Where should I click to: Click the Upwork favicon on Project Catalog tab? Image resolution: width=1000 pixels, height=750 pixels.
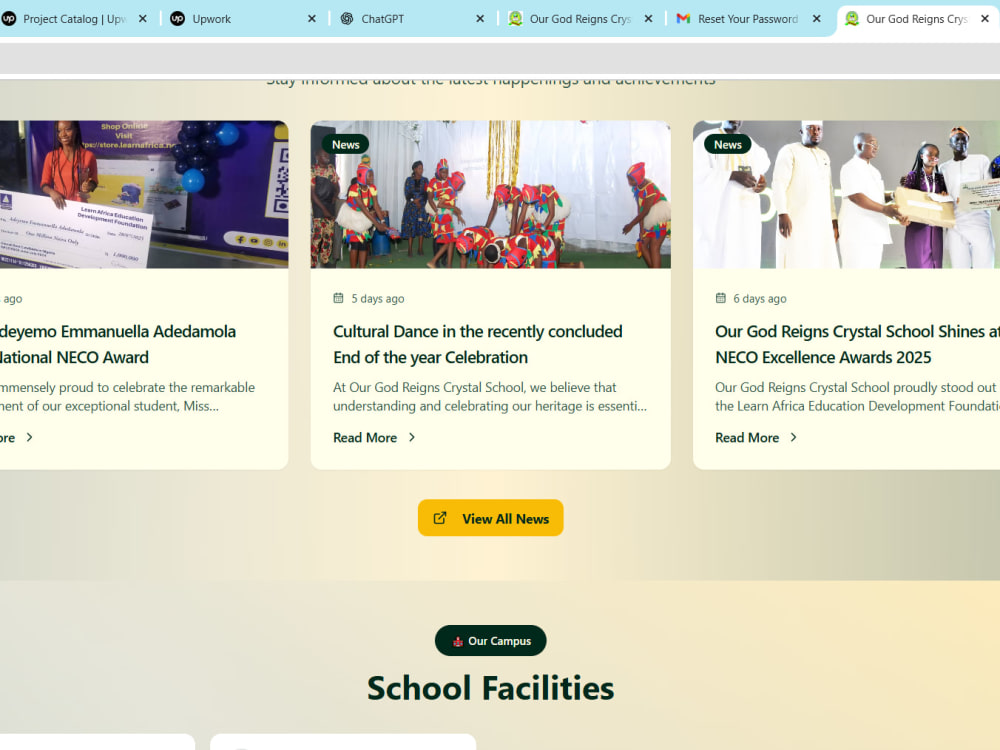(9, 19)
